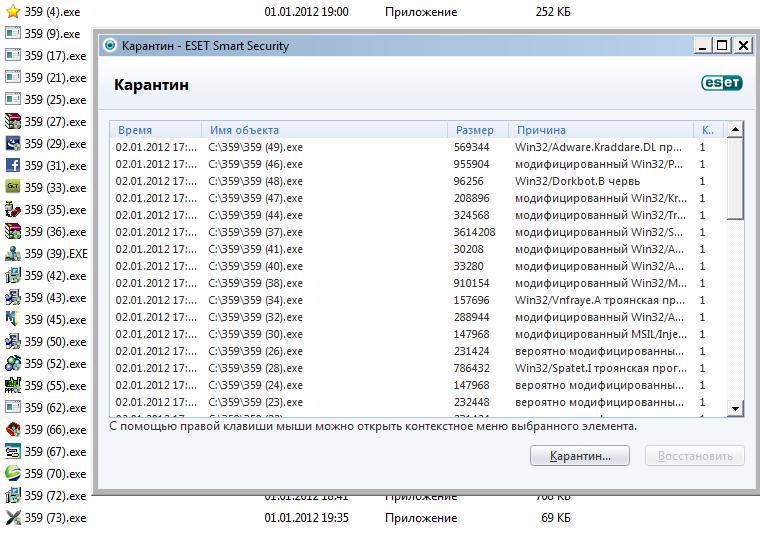Click the icon of 359 (50).exe
Image resolution: width=760 pixels, height=537 pixels.
13,341
